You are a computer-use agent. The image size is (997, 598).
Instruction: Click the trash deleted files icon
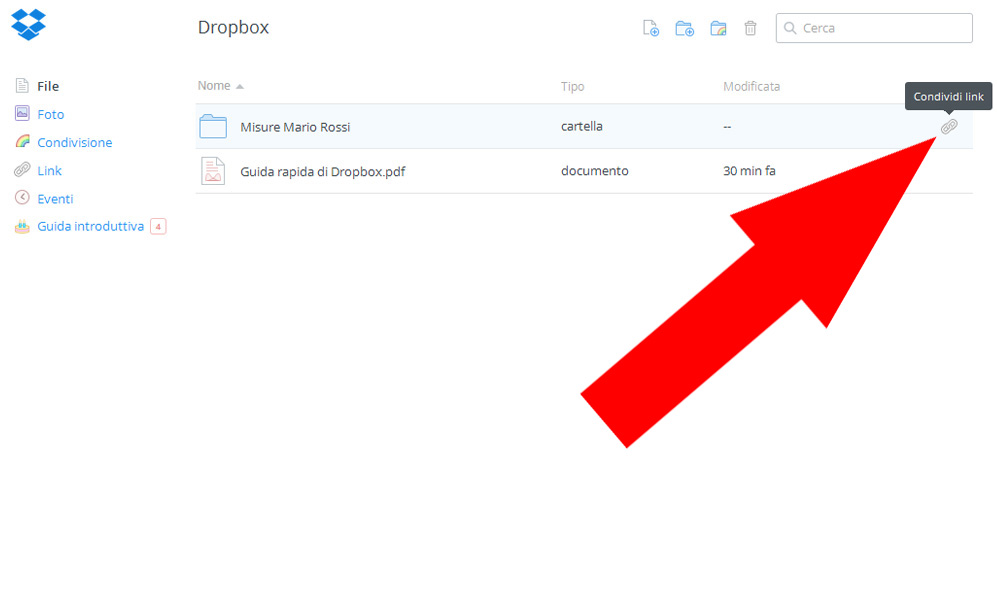pyautogui.click(x=750, y=28)
